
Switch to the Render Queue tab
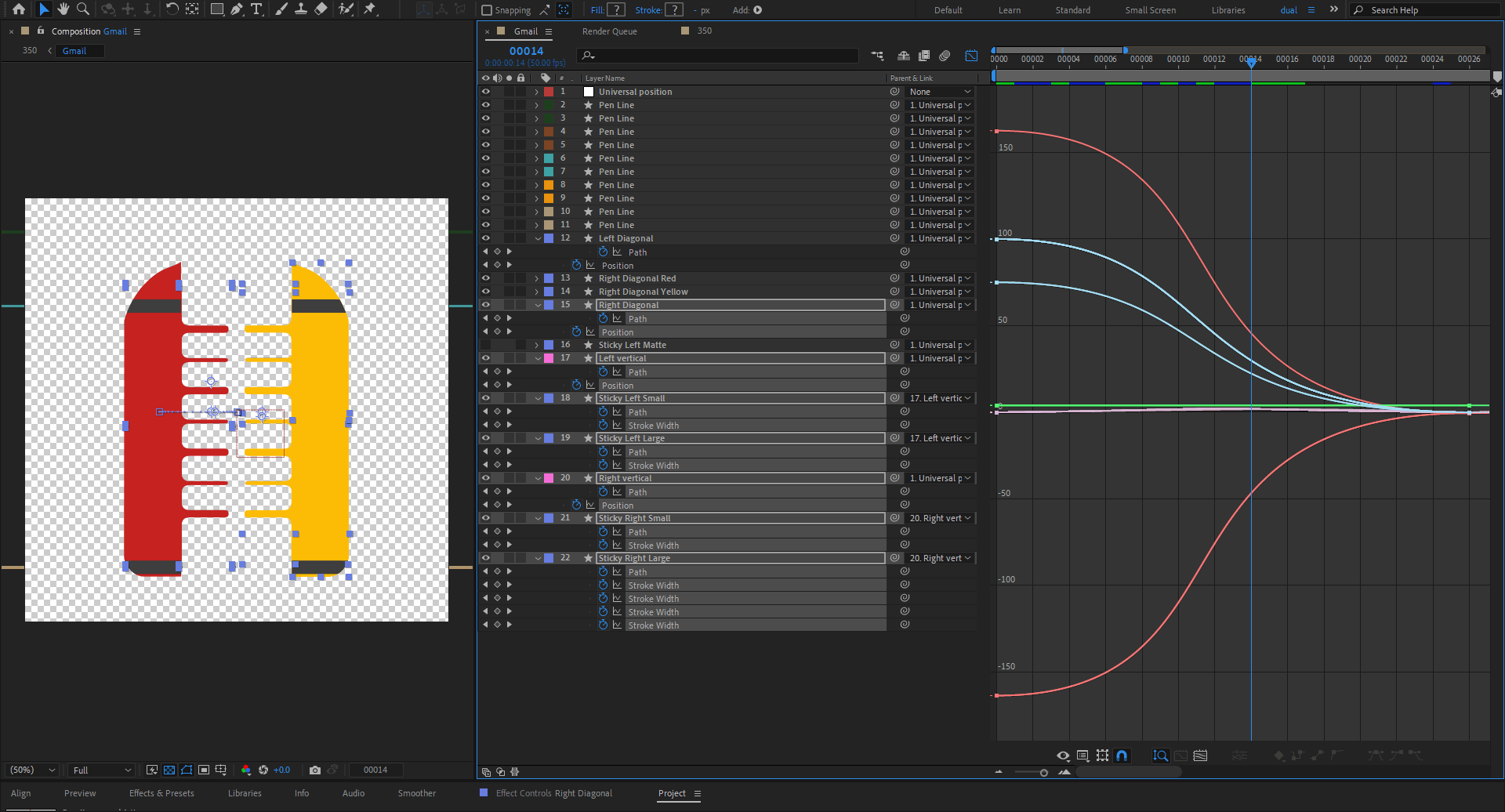(x=609, y=31)
